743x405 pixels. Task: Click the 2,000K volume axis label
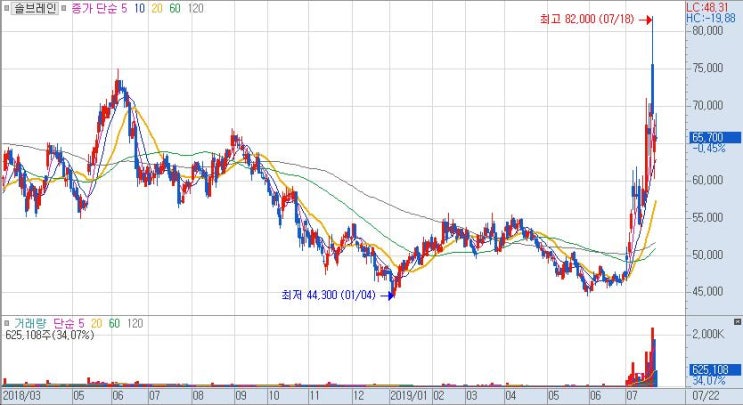click(708, 334)
